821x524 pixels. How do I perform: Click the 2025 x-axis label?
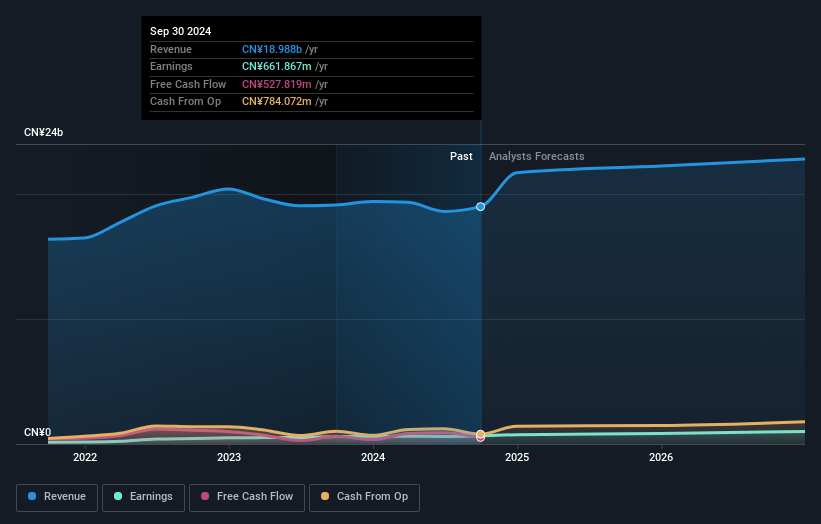tap(517, 457)
